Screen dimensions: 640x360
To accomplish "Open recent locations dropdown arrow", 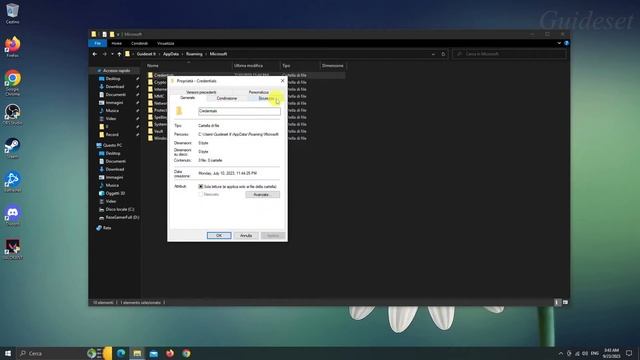I will (112, 54).
